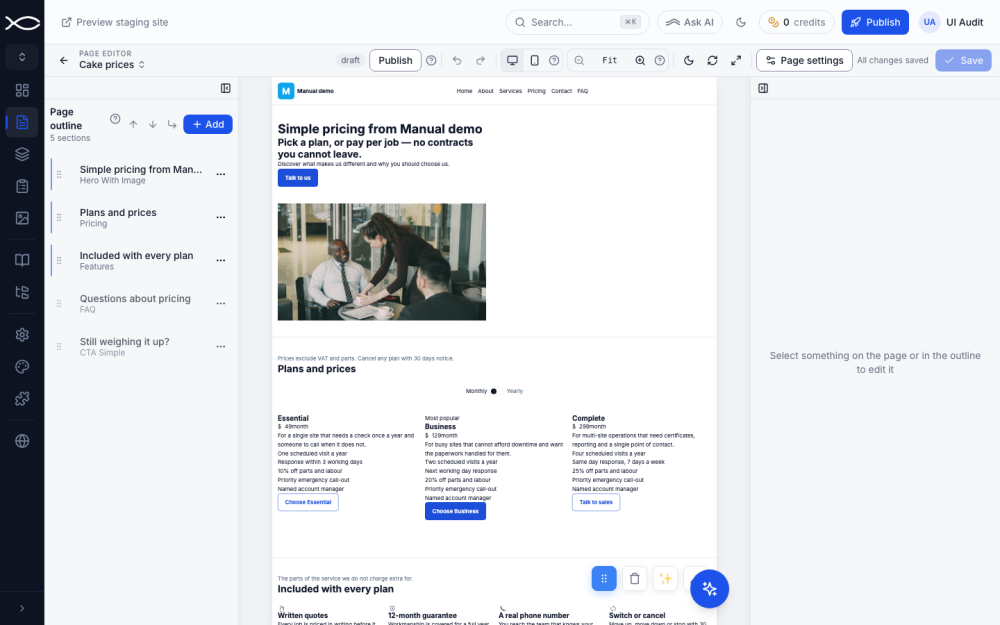Open options for Still weighing it up?
Viewport: 1000px width, 625px height.
221,346
